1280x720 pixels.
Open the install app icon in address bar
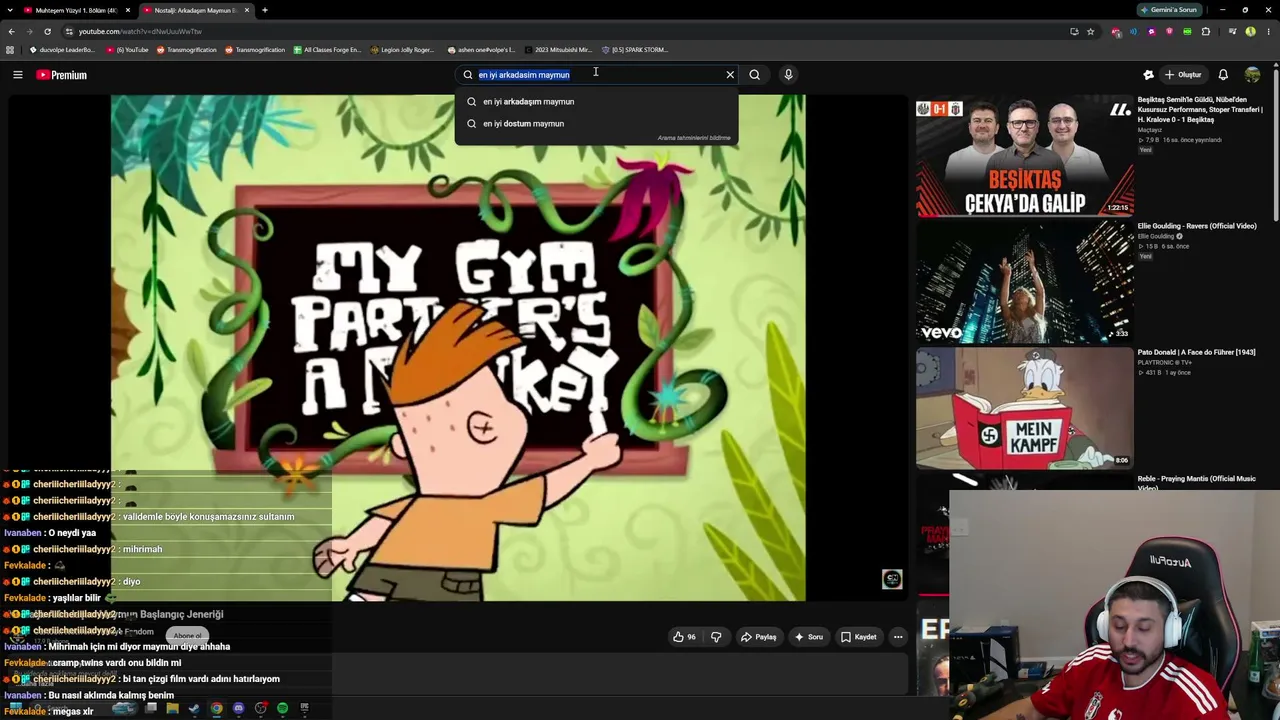(x=1074, y=31)
